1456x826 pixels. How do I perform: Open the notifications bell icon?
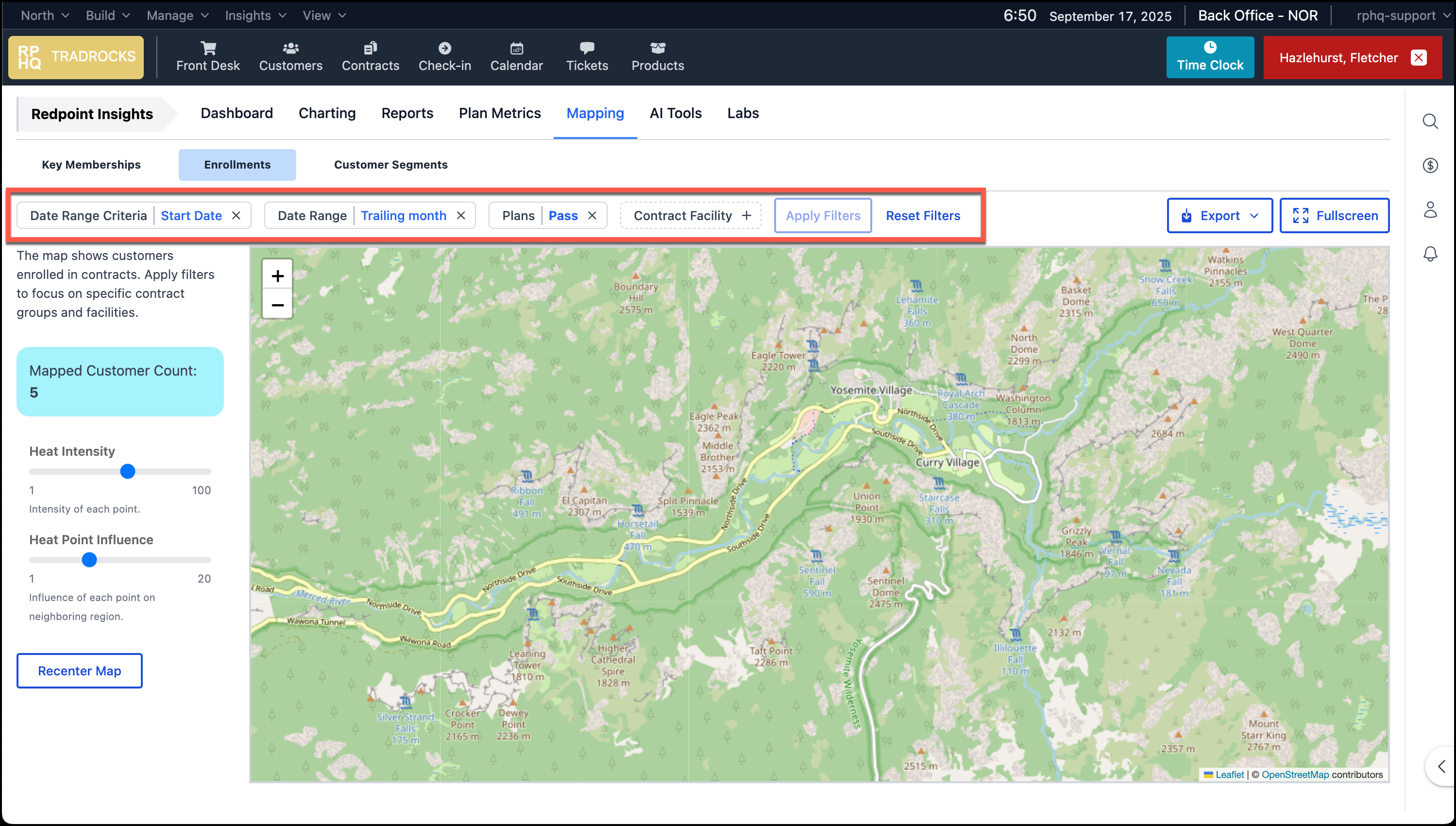[1430, 254]
